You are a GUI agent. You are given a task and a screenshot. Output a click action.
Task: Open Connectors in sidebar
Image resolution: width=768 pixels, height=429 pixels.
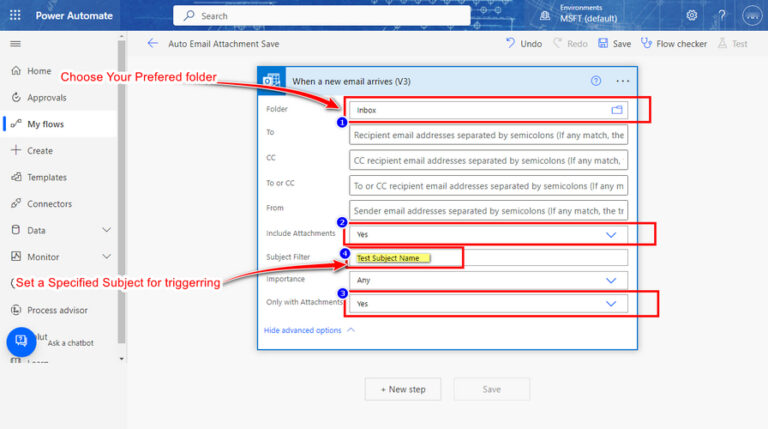click(x=49, y=204)
